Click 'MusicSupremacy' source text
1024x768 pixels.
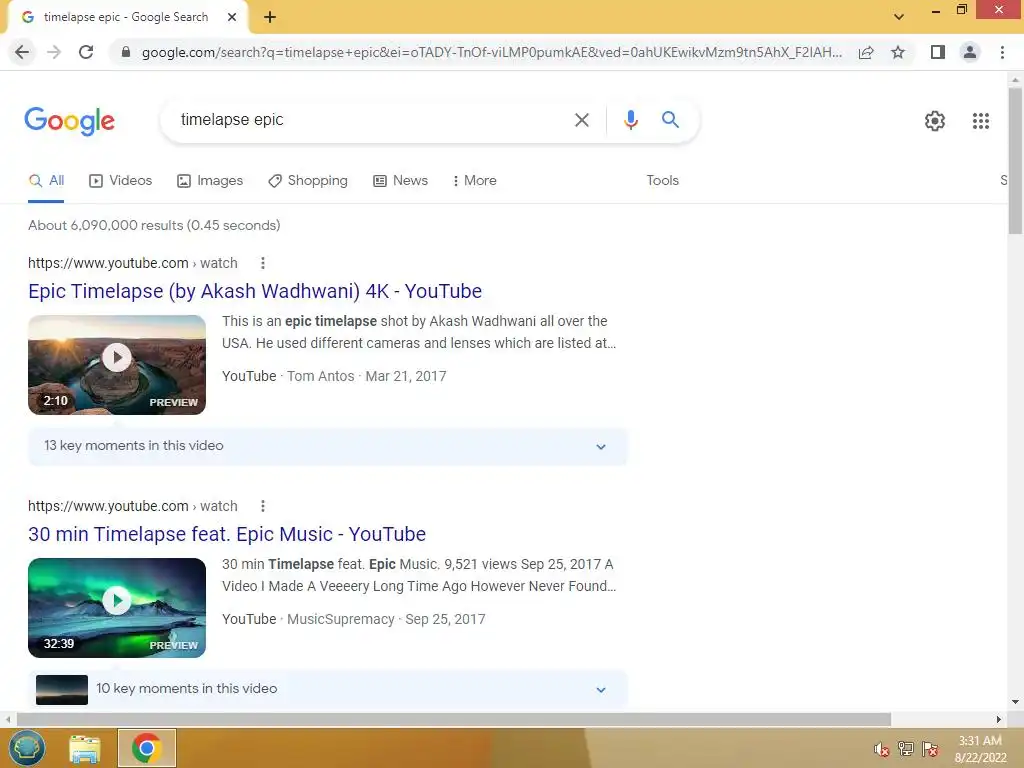tap(340, 620)
